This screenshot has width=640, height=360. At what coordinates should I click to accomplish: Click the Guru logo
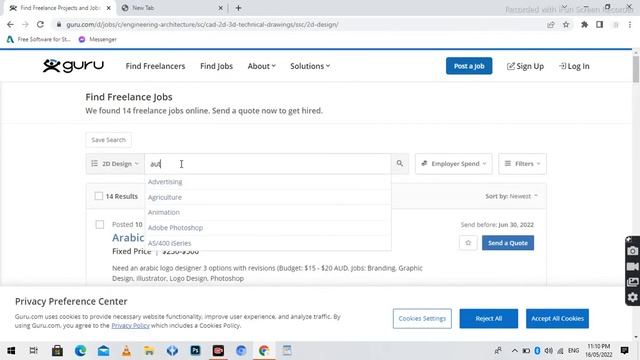click(x=73, y=66)
